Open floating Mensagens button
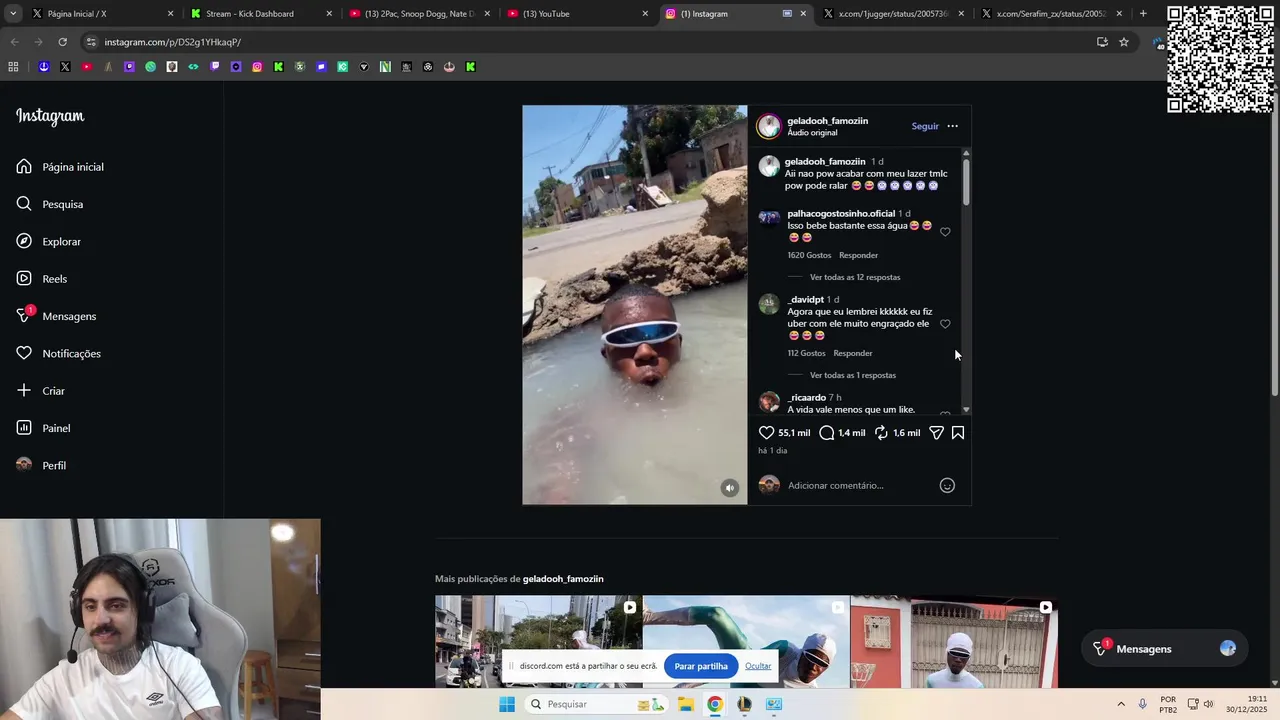The height and width of the screenshot is (720, 1280). tap(1162, 649)
